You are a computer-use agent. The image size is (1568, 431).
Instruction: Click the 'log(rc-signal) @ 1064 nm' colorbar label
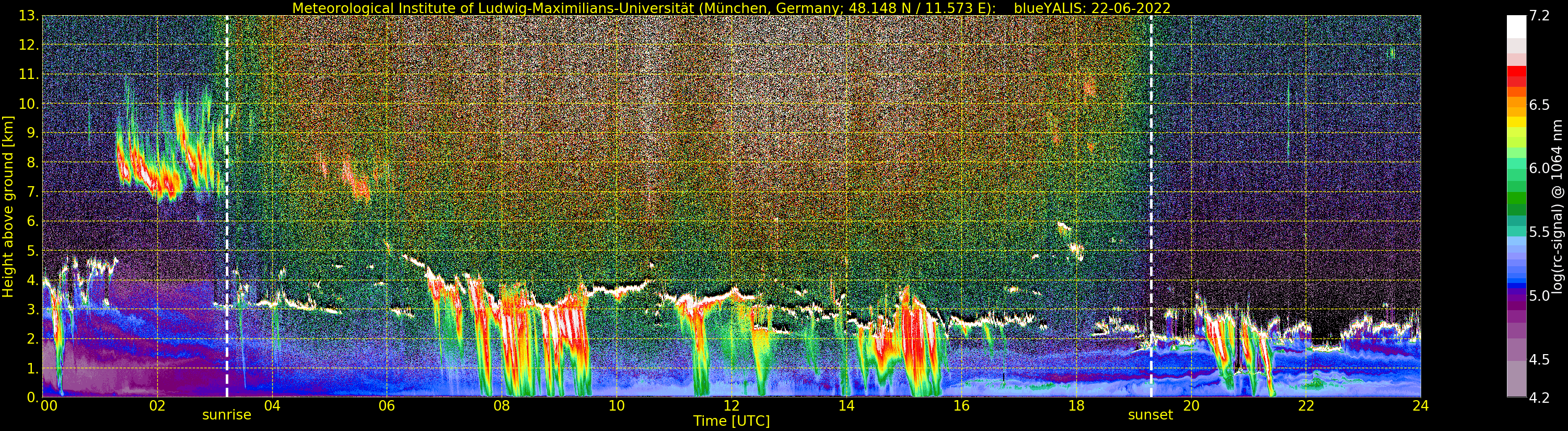pyautogui.click(x=1557, y=206)
